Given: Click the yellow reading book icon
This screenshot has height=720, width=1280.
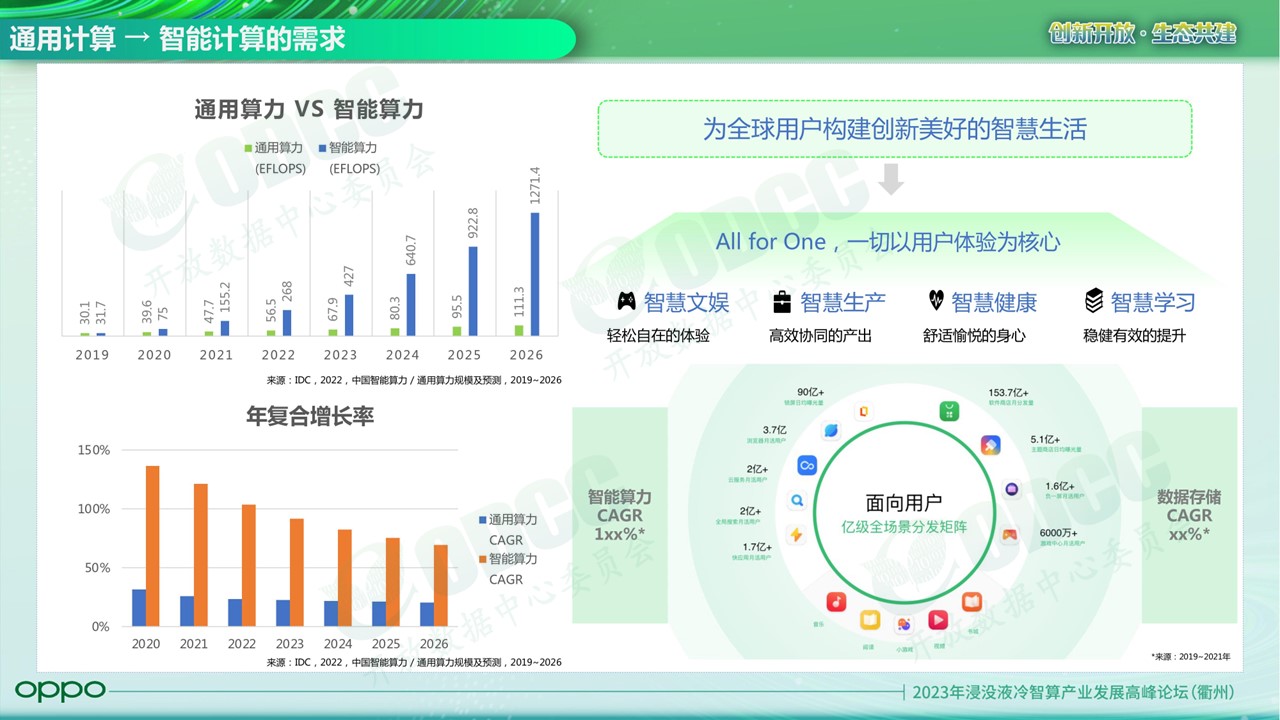Looking at the screenshot, I should (870, 620).
